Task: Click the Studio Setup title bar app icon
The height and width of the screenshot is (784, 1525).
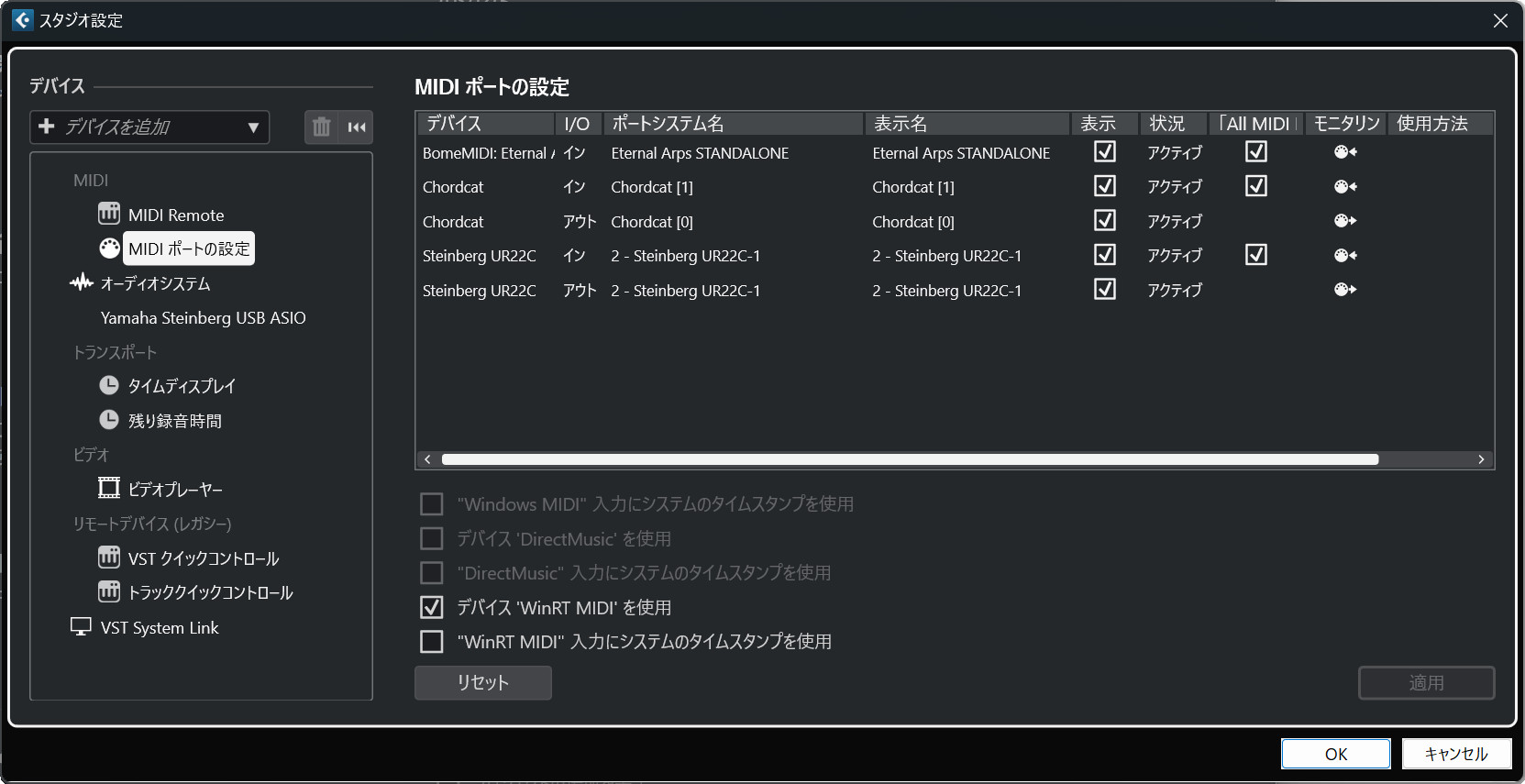Action: [x=23, y=19]
